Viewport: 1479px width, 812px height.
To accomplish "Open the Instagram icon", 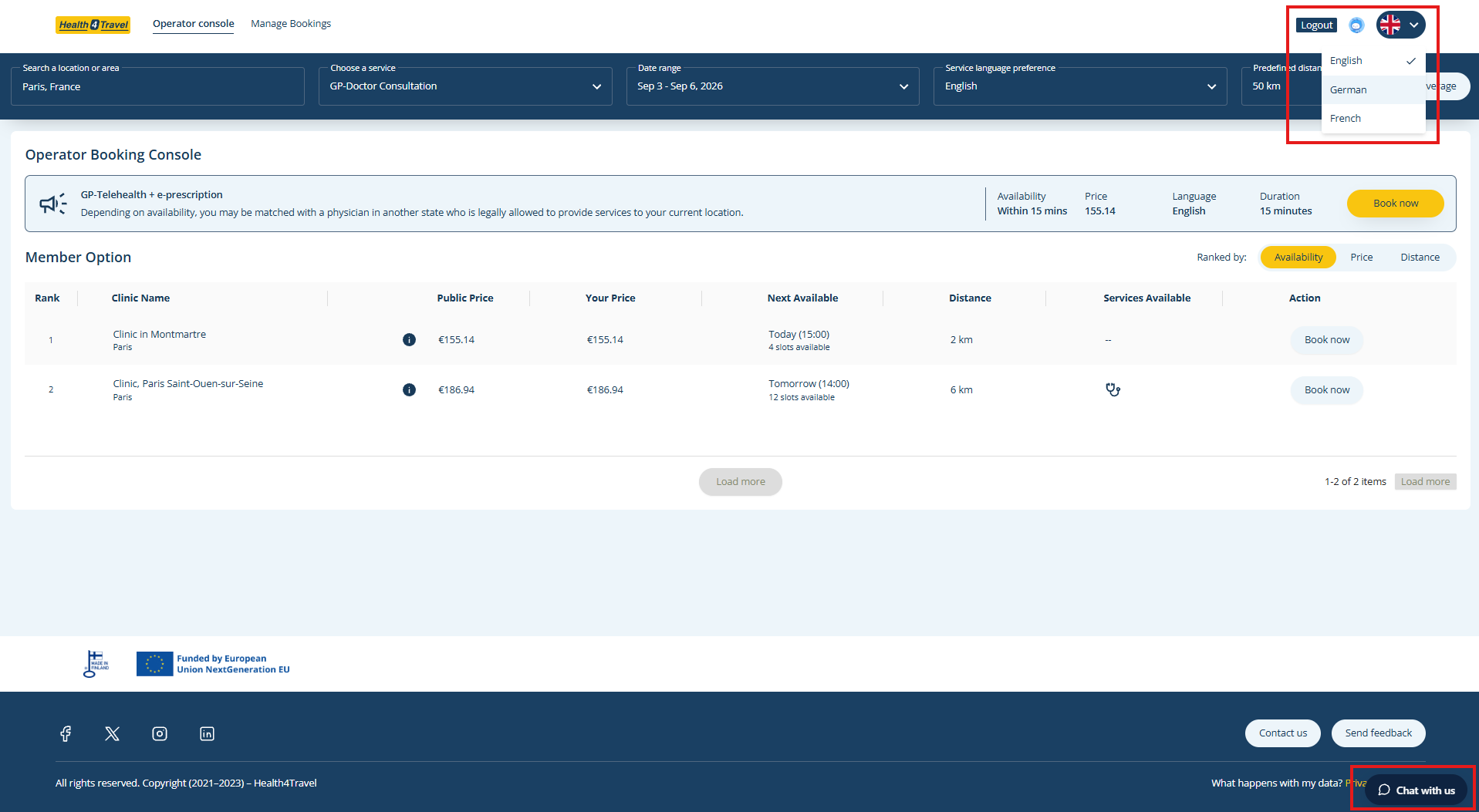I will (160, 733).
